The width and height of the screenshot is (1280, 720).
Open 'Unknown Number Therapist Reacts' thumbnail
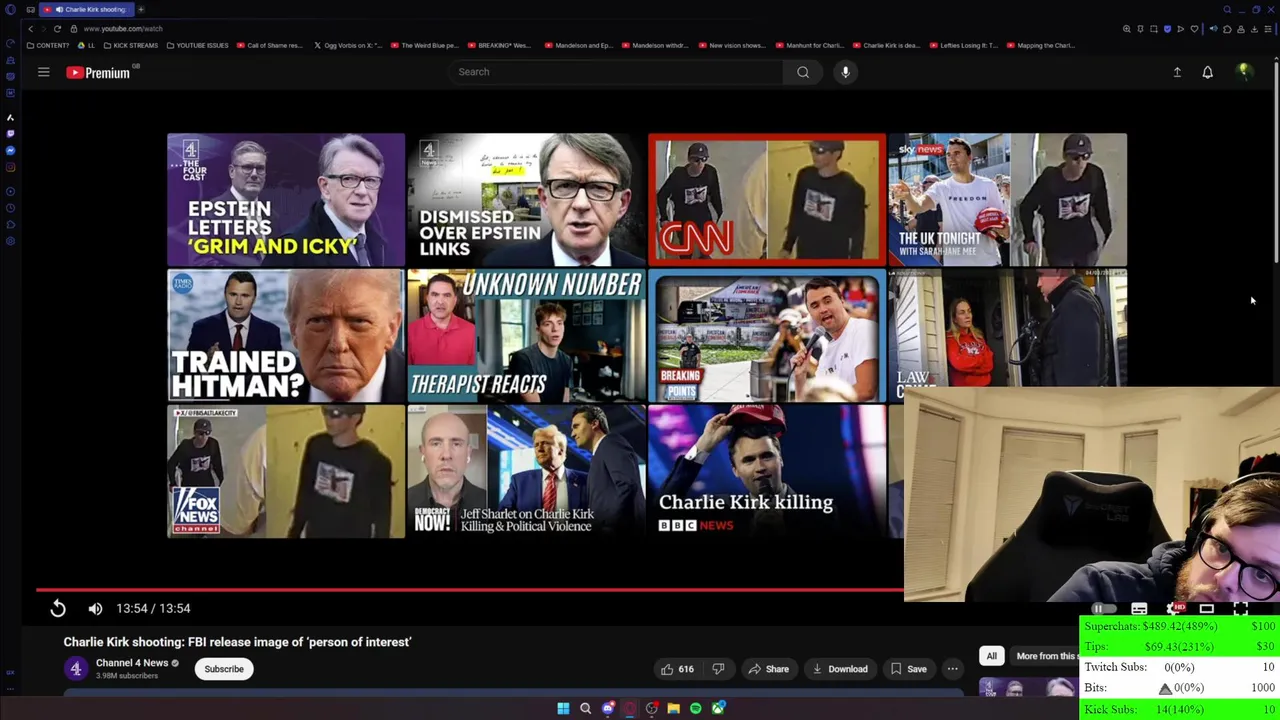click(526, 336)
